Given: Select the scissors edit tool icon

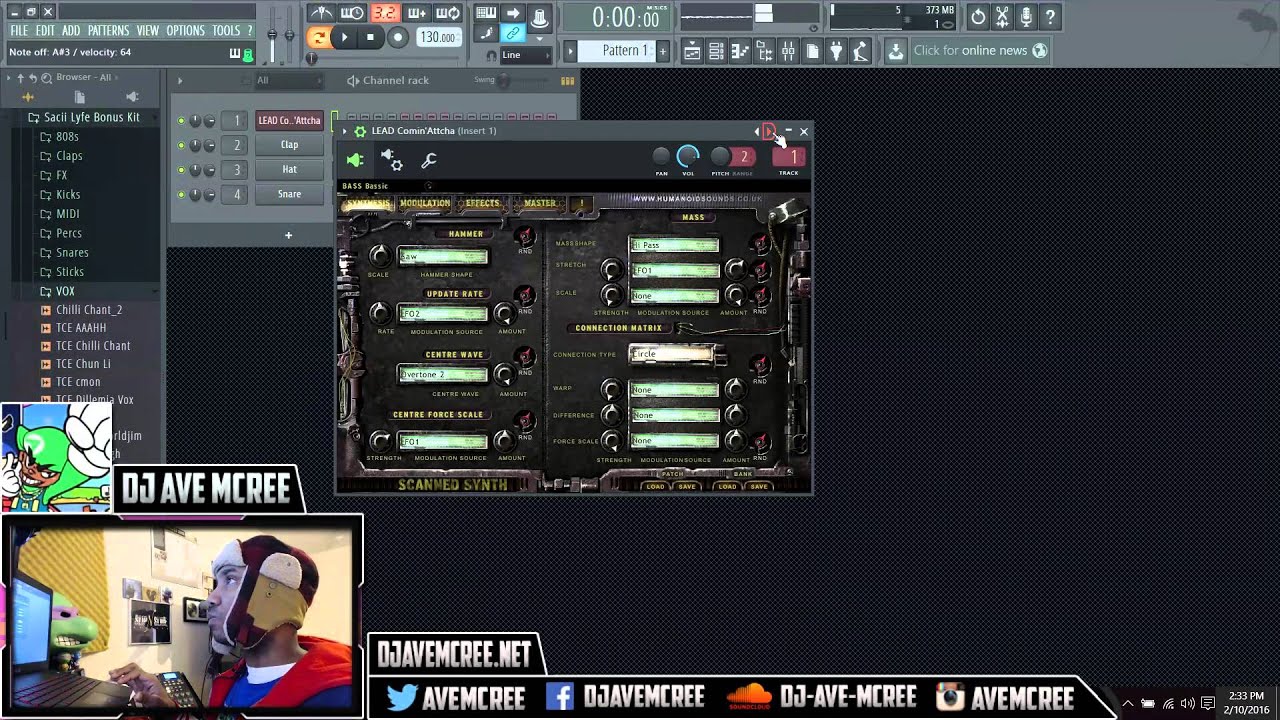Looking at the screenshot, I should pos(1002,17).
